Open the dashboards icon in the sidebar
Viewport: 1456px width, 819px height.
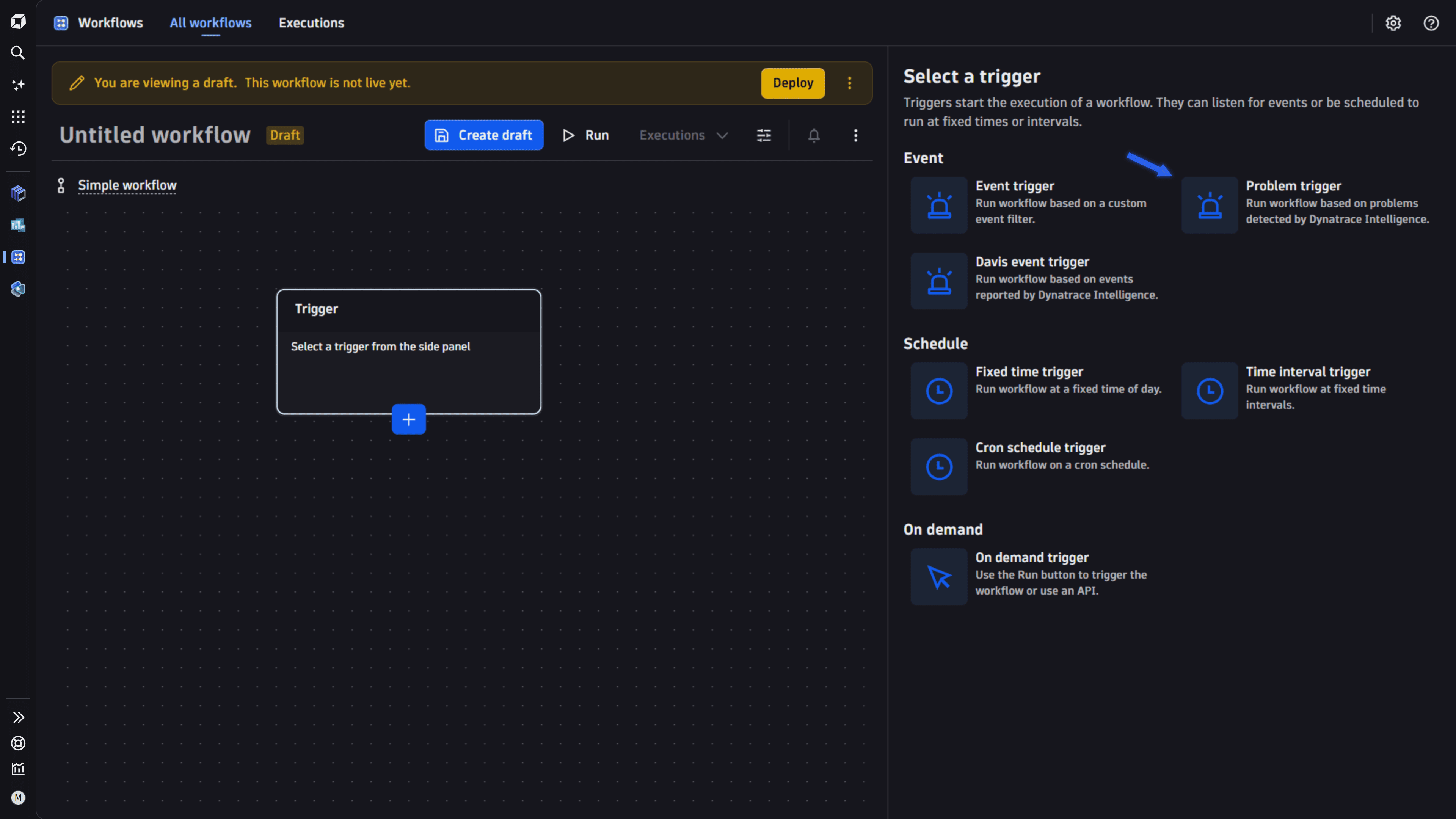(x=18, y=226)
